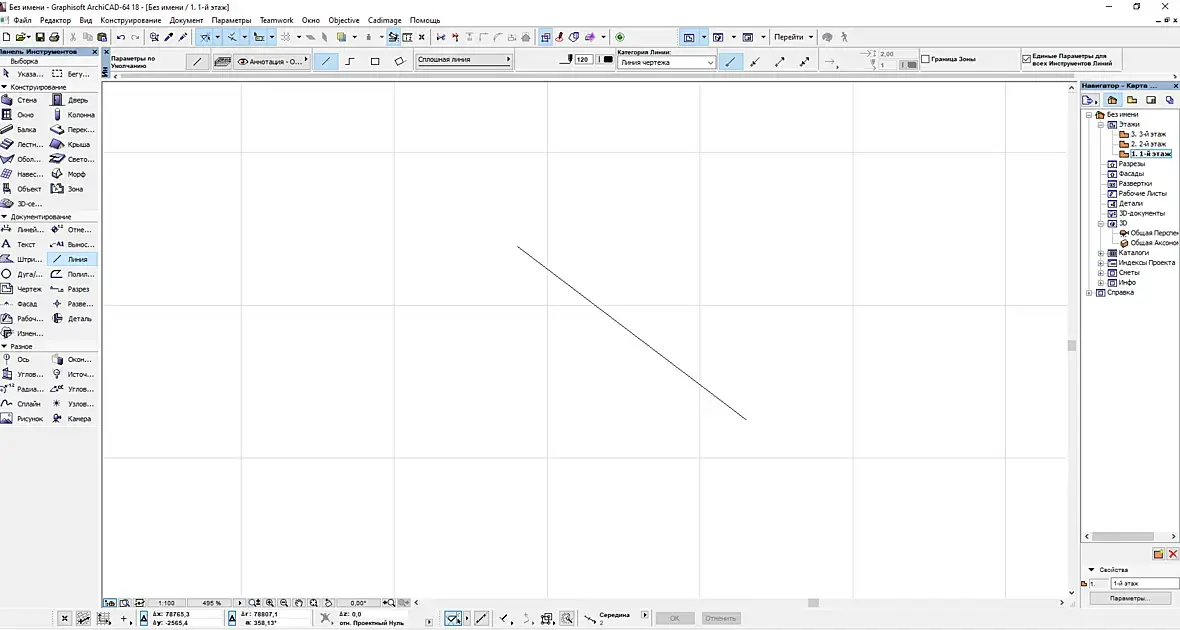Select the Разрез (section) tool
This screenshot has height=630, width=1180.
click(72, 289)
